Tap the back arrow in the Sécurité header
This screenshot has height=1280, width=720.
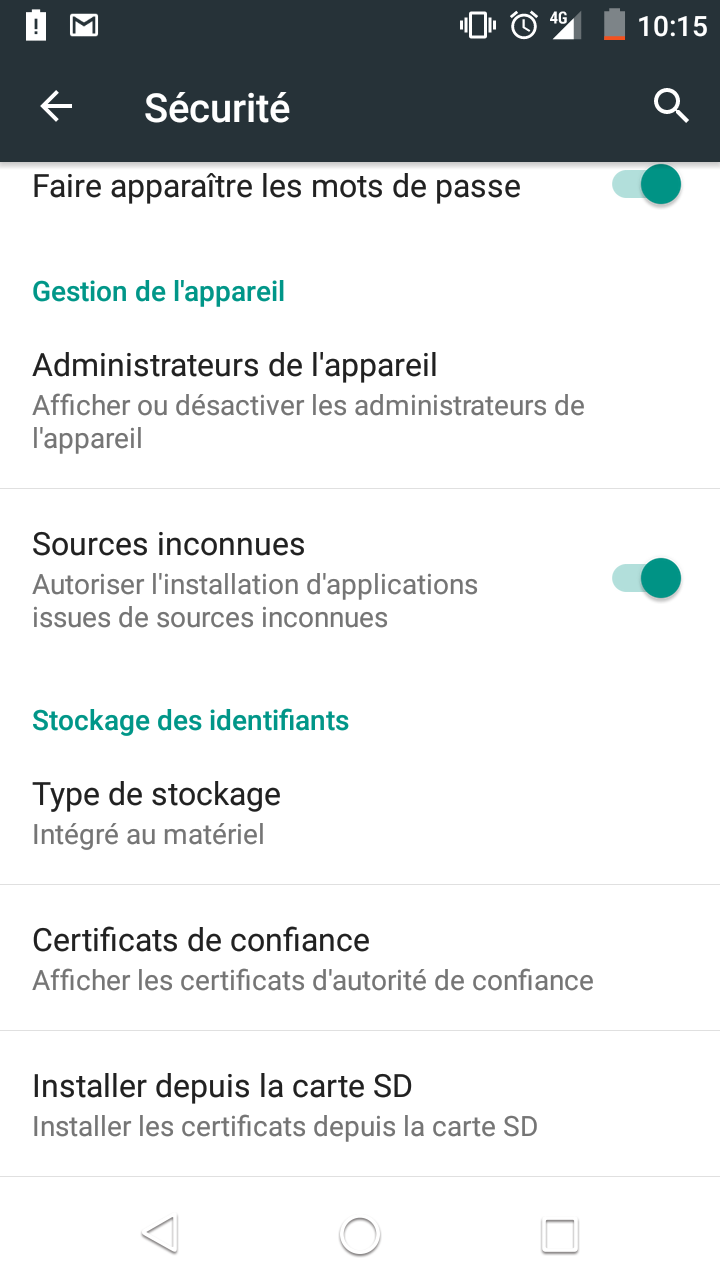(x=57, y=106)
